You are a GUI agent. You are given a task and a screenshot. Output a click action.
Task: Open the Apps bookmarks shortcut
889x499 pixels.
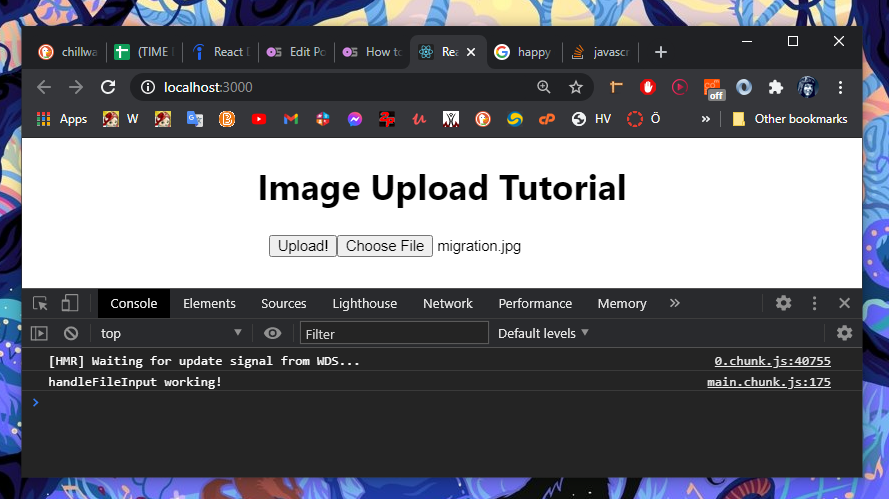coord(62,119)
